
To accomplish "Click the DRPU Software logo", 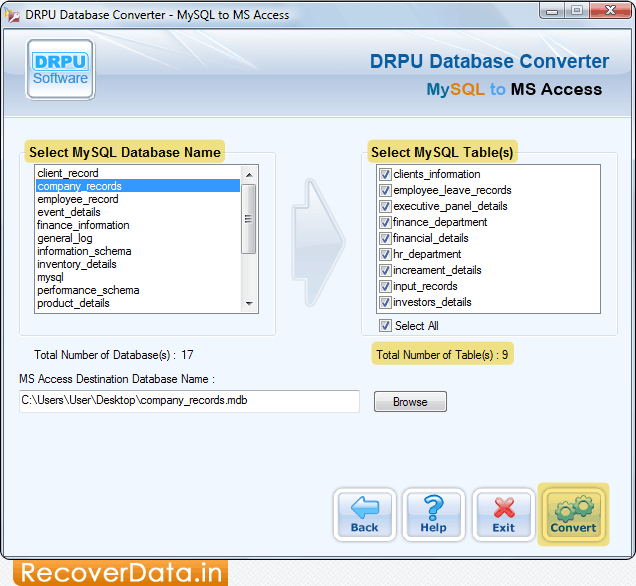I will 60,69.
